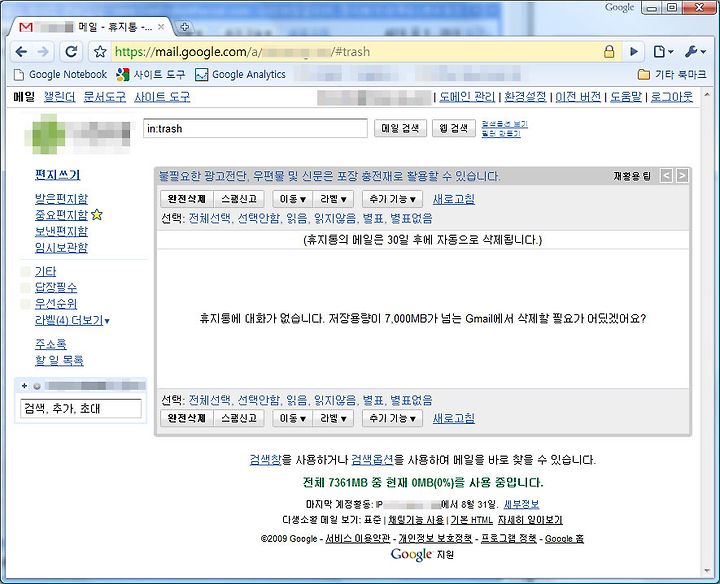Open the 이동 dropdown in the upper toolbar
This screenshot has height=584, width=720.
(x=293, y=199)
